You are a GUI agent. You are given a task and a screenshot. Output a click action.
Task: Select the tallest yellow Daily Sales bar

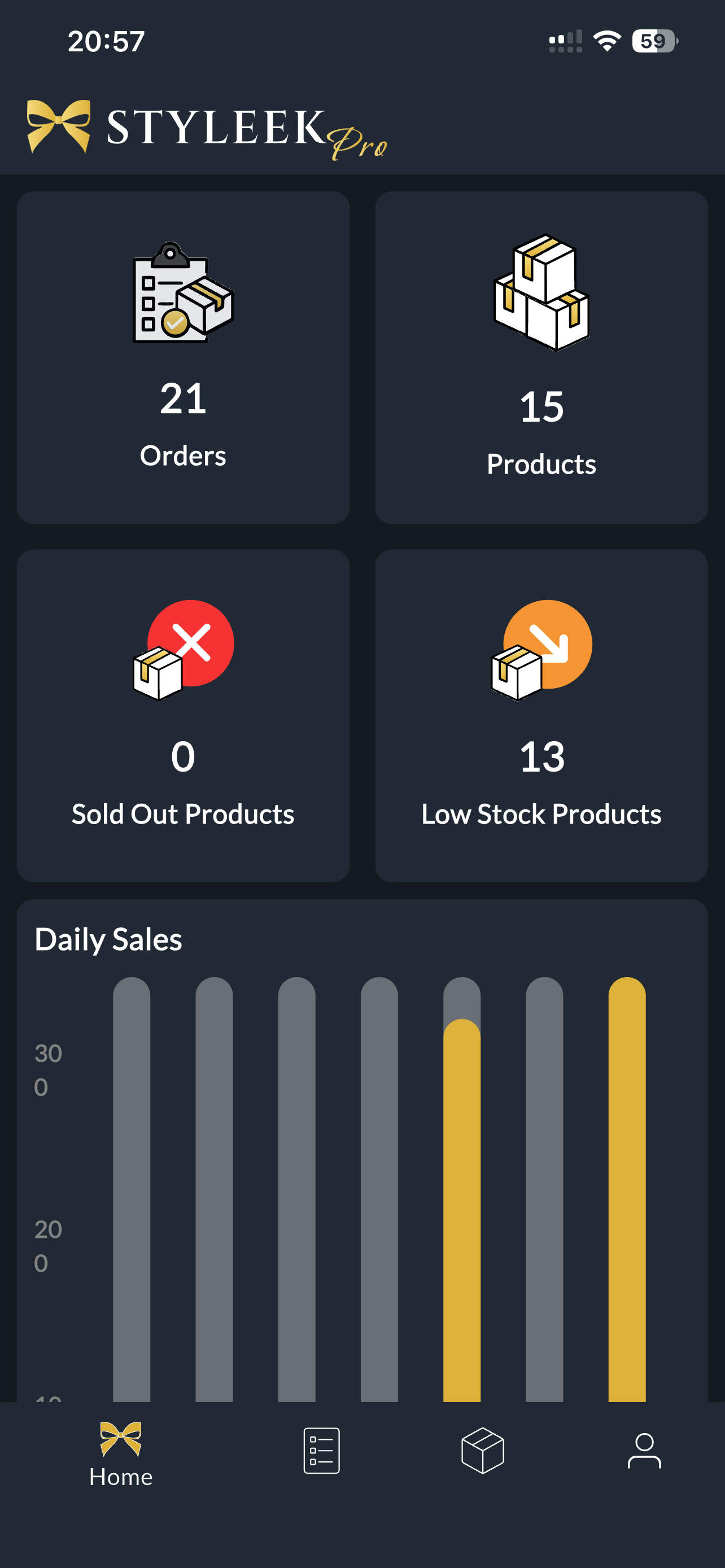627,1189
